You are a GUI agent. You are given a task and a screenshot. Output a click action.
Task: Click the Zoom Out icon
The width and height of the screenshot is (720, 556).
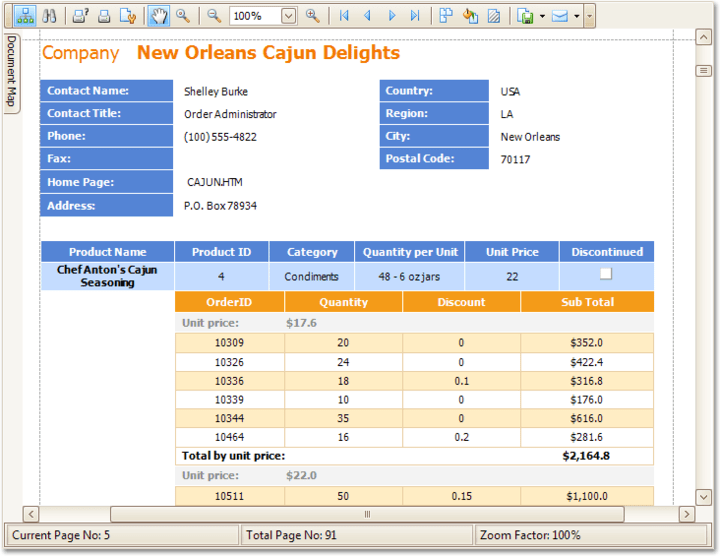[214, 16]
